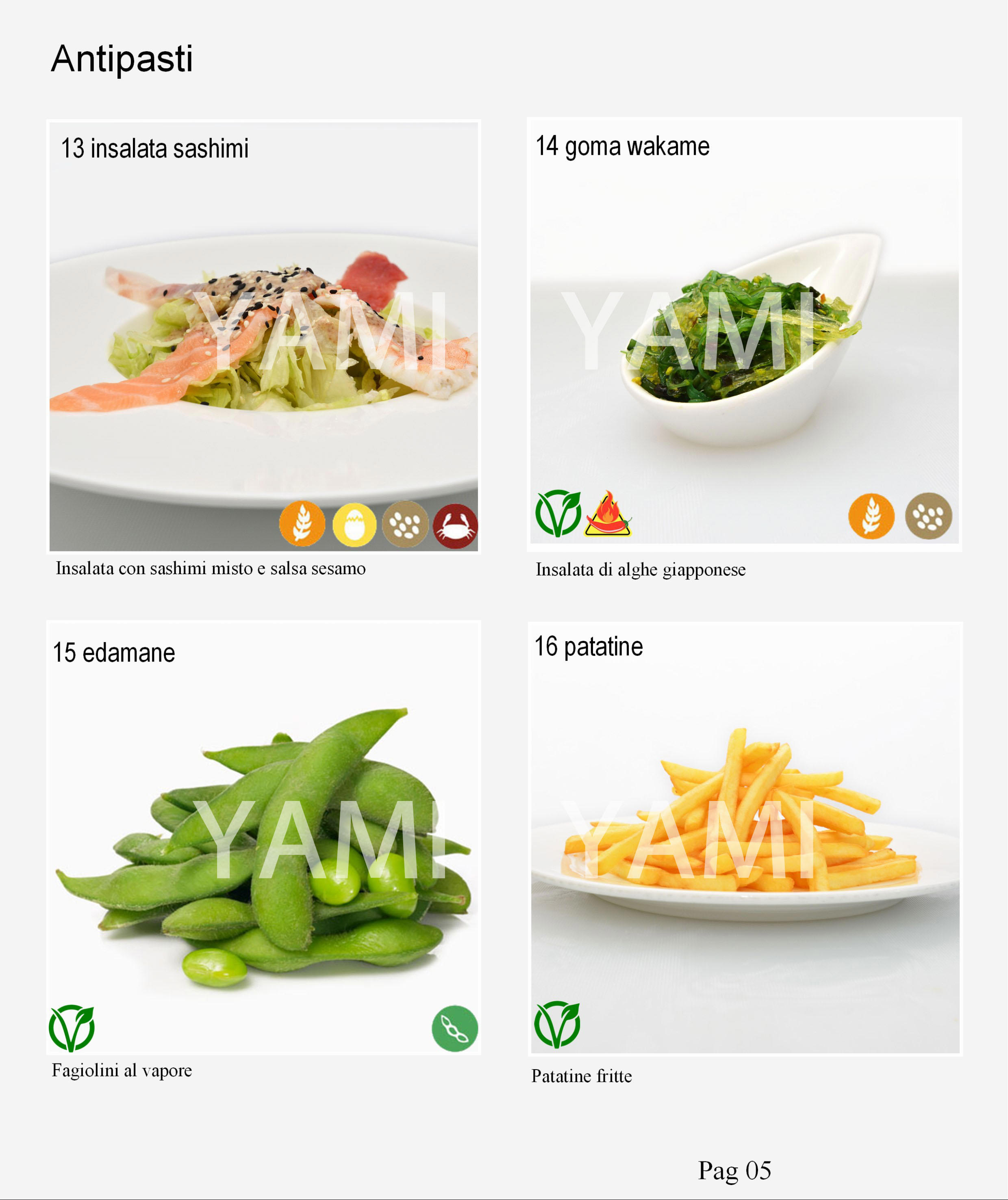This screenshot has width=1008, height=1200.
Task: Click the vegan icon on the patatine card
Action: point(557,1024)
